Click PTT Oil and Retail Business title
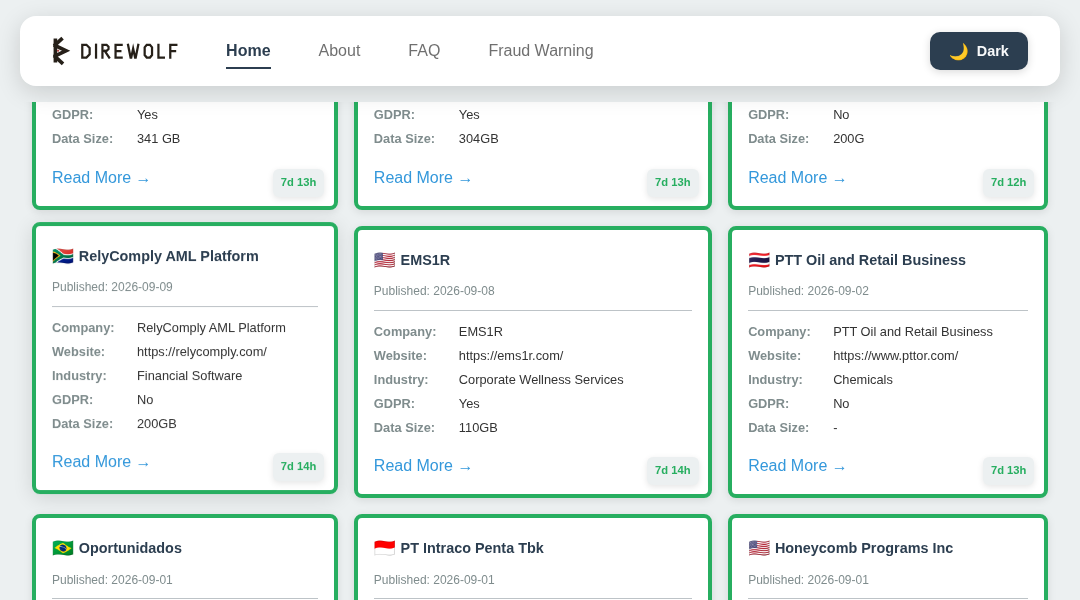This screenshot has height=600, width=1080. 870,260
